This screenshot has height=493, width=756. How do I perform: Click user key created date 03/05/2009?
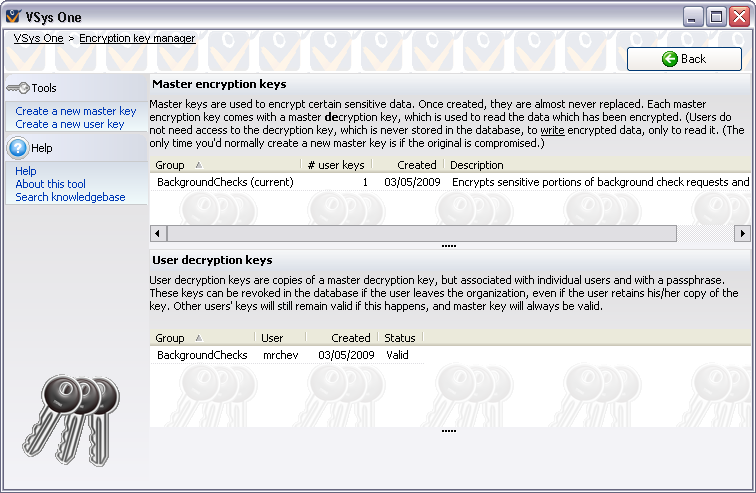click(346, 355)
